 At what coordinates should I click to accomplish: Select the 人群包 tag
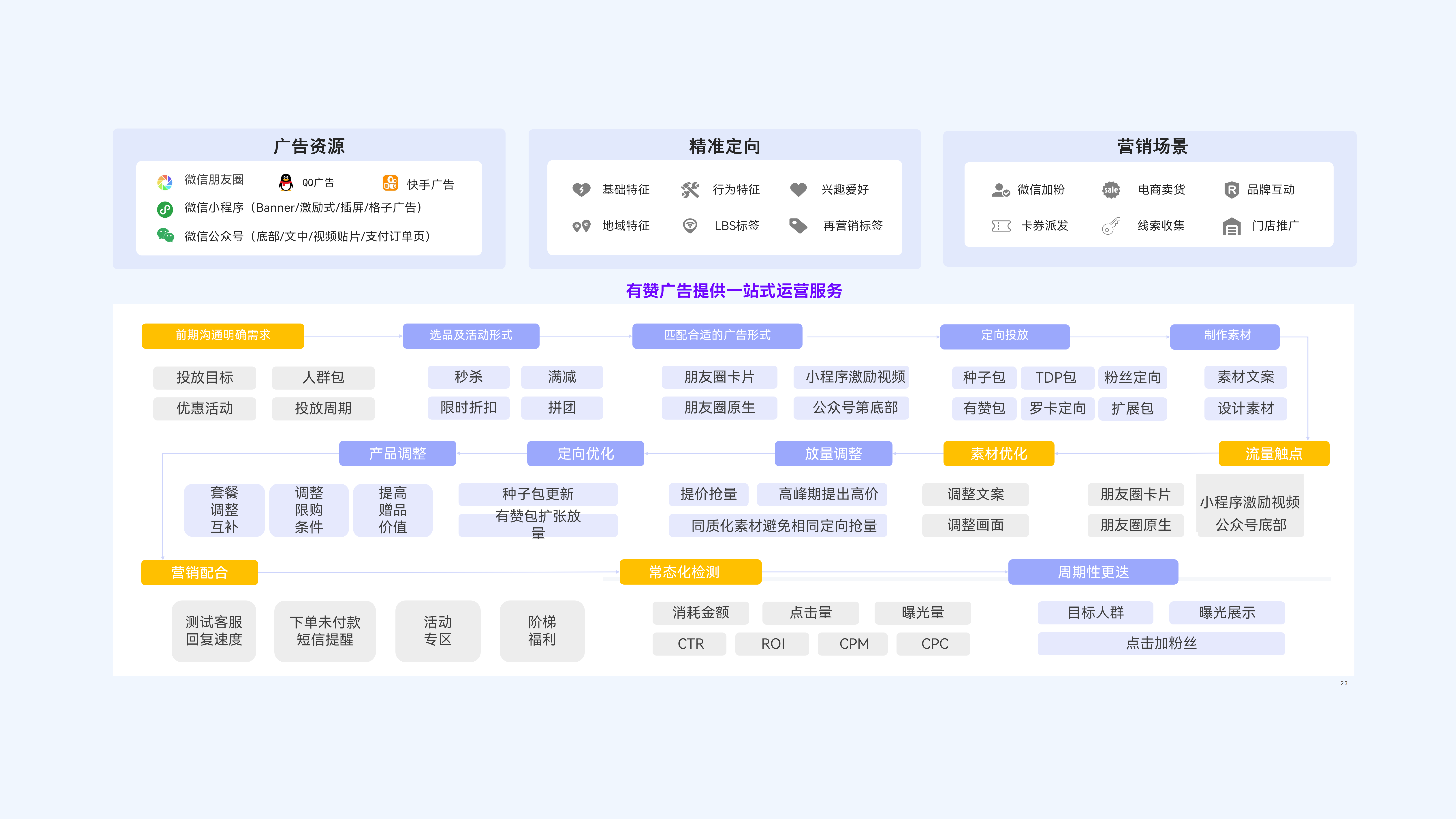(x=323, y=378)
